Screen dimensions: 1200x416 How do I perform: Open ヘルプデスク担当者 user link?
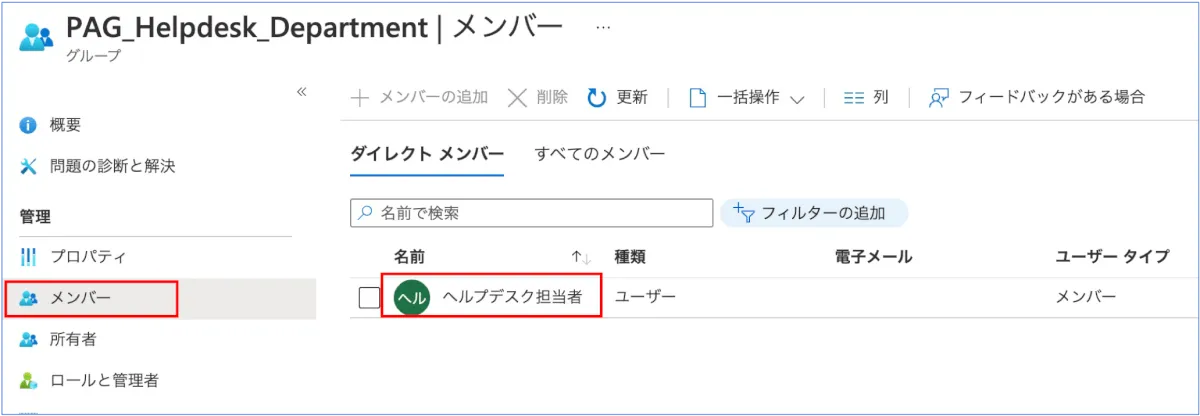(513, 296)
